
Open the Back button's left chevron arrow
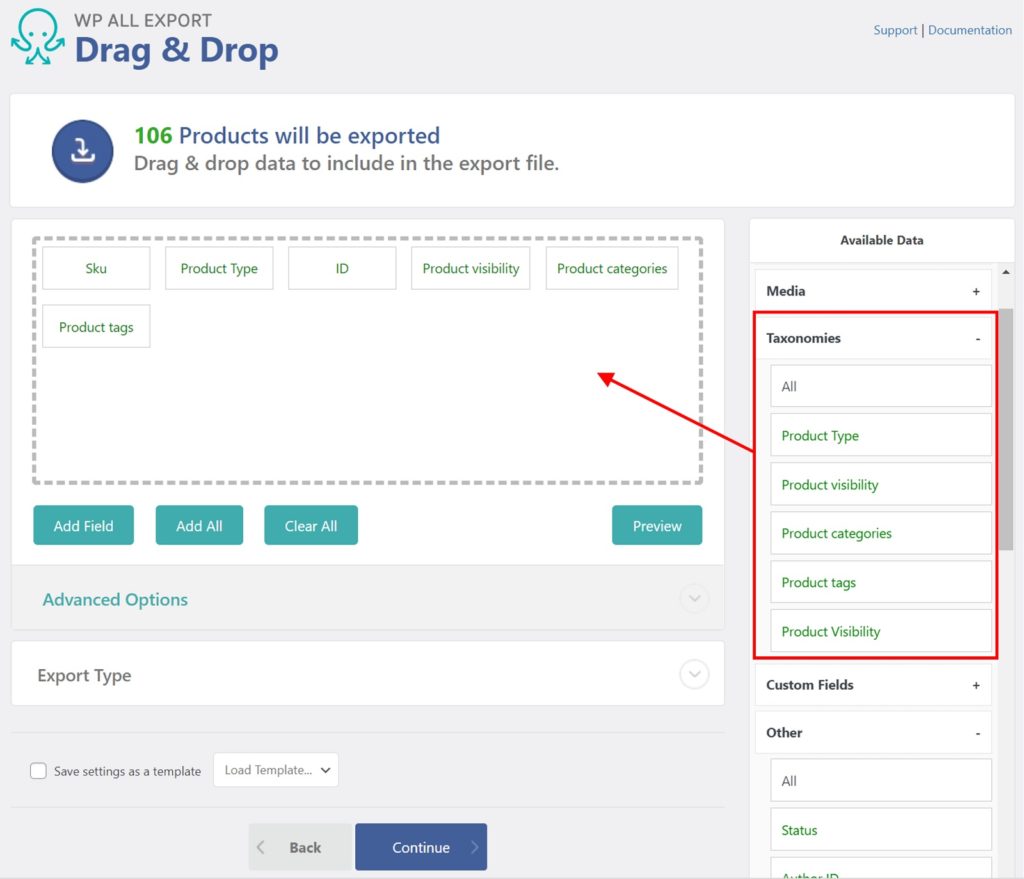pyautogui.click(x=262, y=847)
